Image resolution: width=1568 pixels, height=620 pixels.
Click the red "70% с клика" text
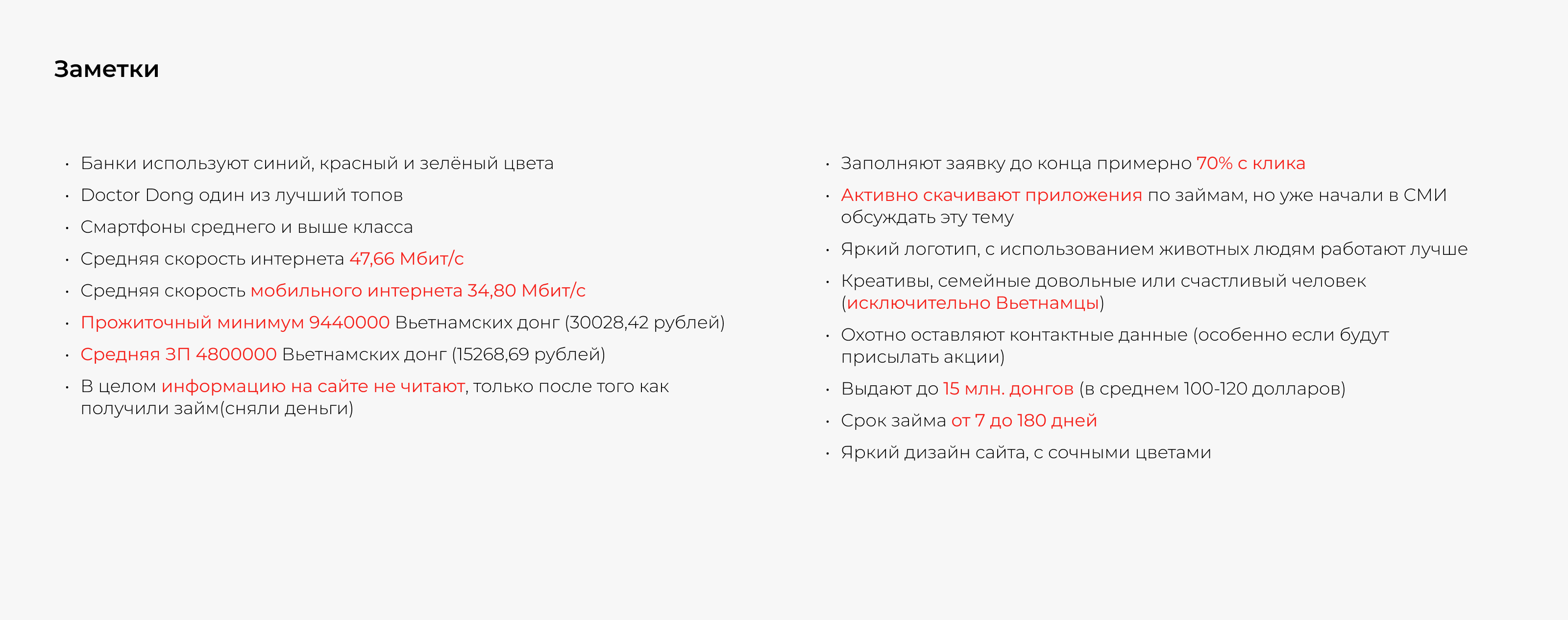pos(1250,163)
